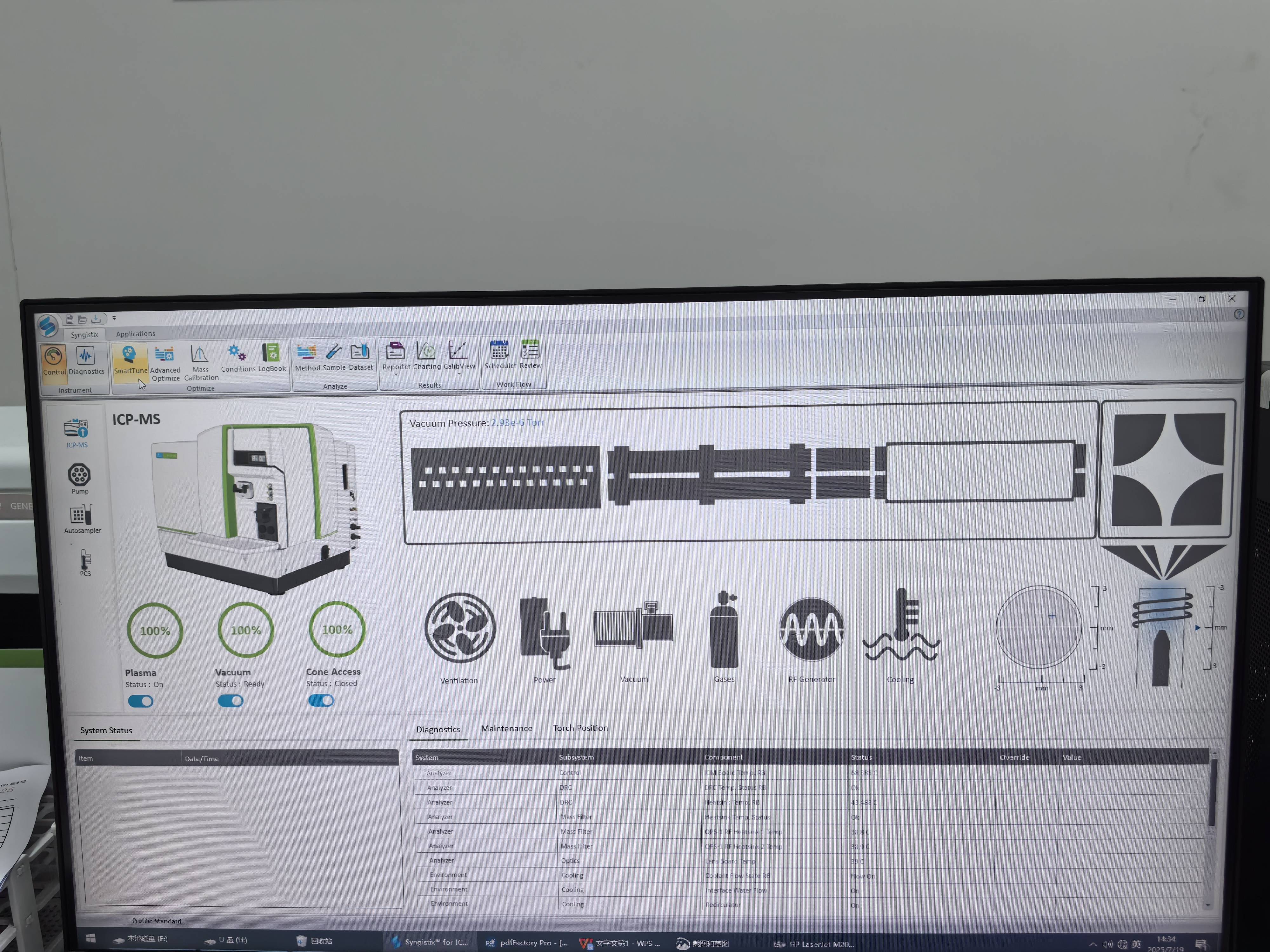This screenshot has height=952, width=1270.
Task: Click the Plasma 100% progress ring
Action: pyautogui.click(x=154, y=631)
